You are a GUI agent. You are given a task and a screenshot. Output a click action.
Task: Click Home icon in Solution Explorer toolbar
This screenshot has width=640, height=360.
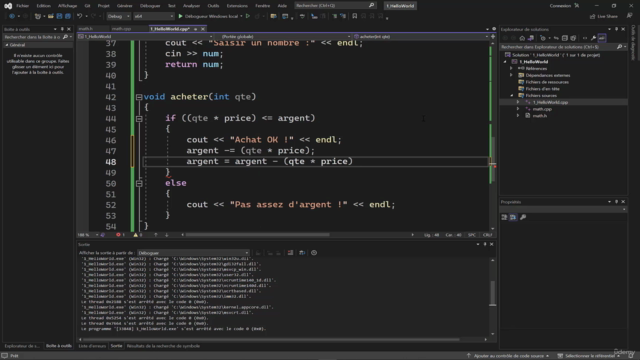522,38
